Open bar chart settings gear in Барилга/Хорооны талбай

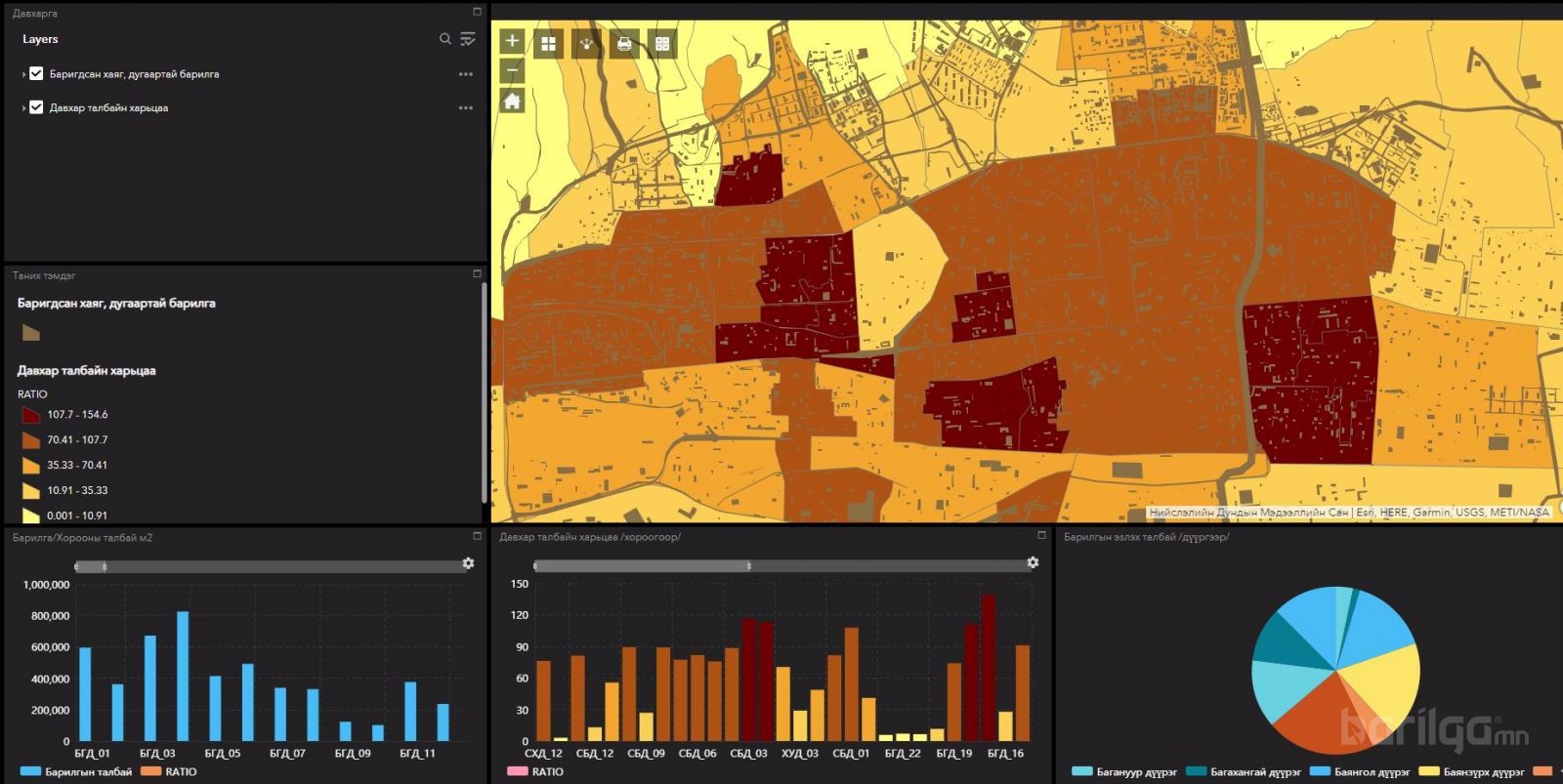468,563
